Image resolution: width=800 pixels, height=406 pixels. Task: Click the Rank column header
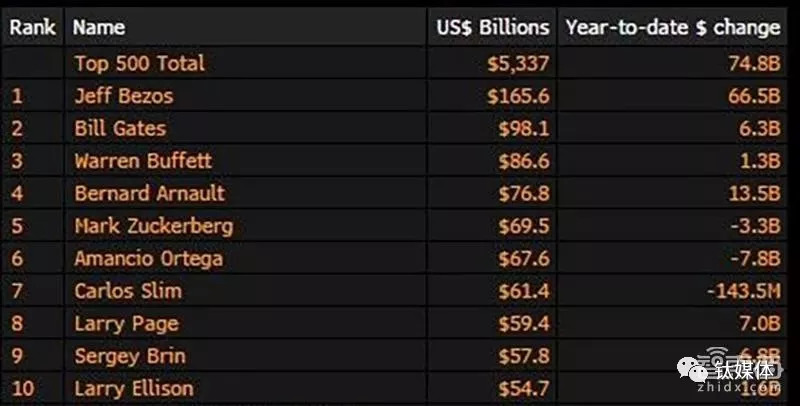(x=33, y=28)
